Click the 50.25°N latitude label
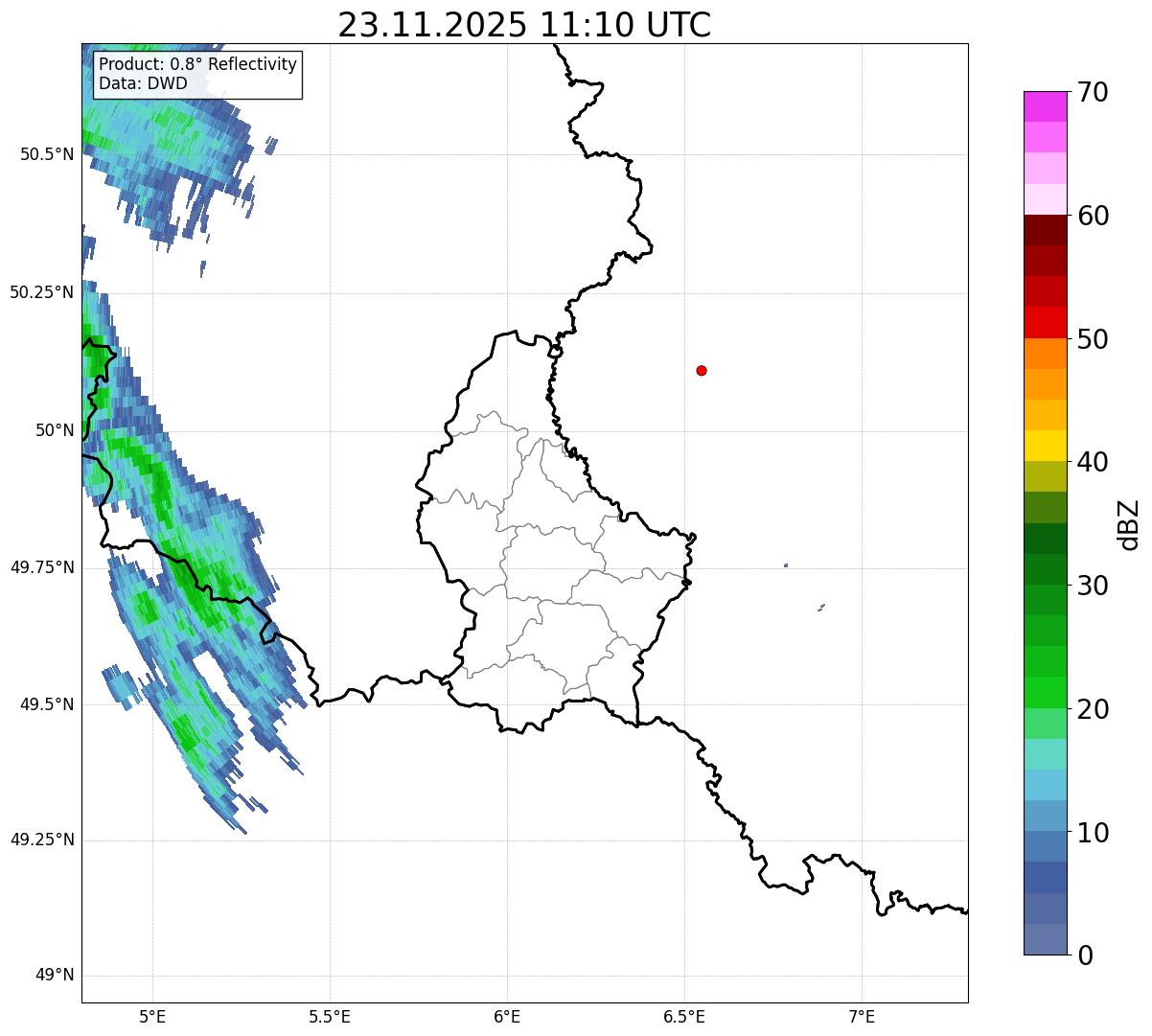This screenshot has height=1036, width=1152. 41,292
